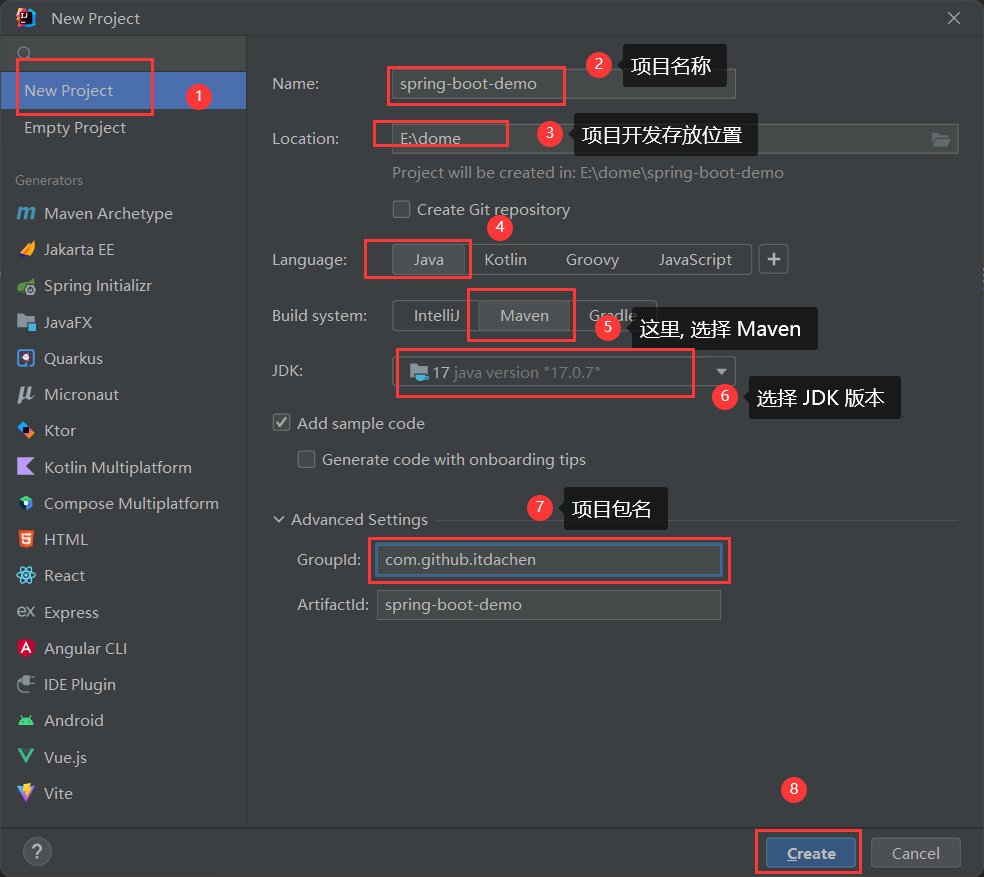Choose the React generator icon
The image size is (984, 877).
point(26,576)
